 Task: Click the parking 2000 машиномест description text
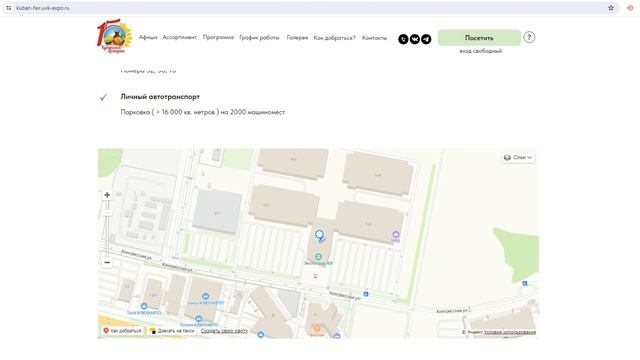202,112
